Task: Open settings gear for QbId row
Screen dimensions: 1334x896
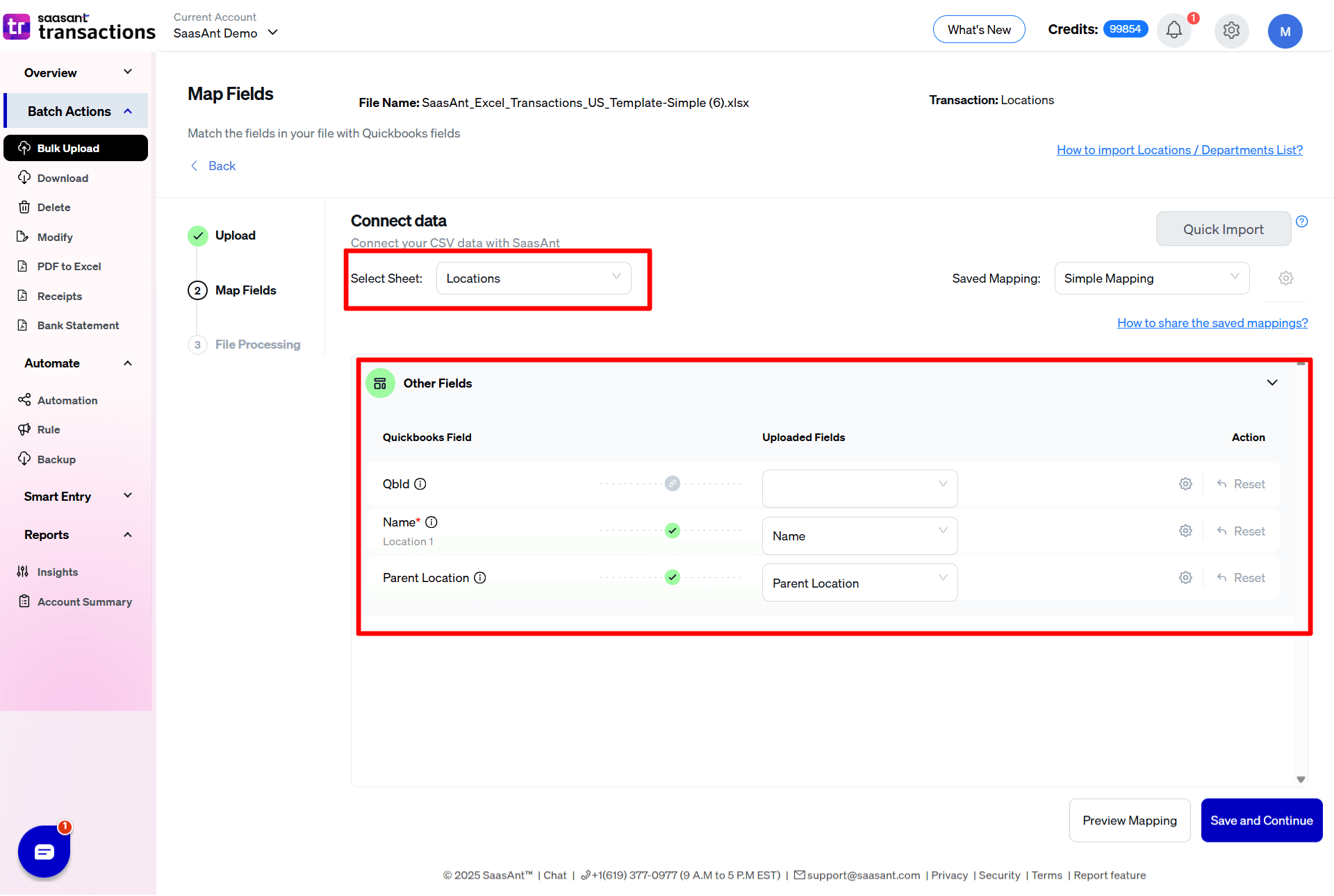Action: pyautogui.click(x=1185, y=484)
